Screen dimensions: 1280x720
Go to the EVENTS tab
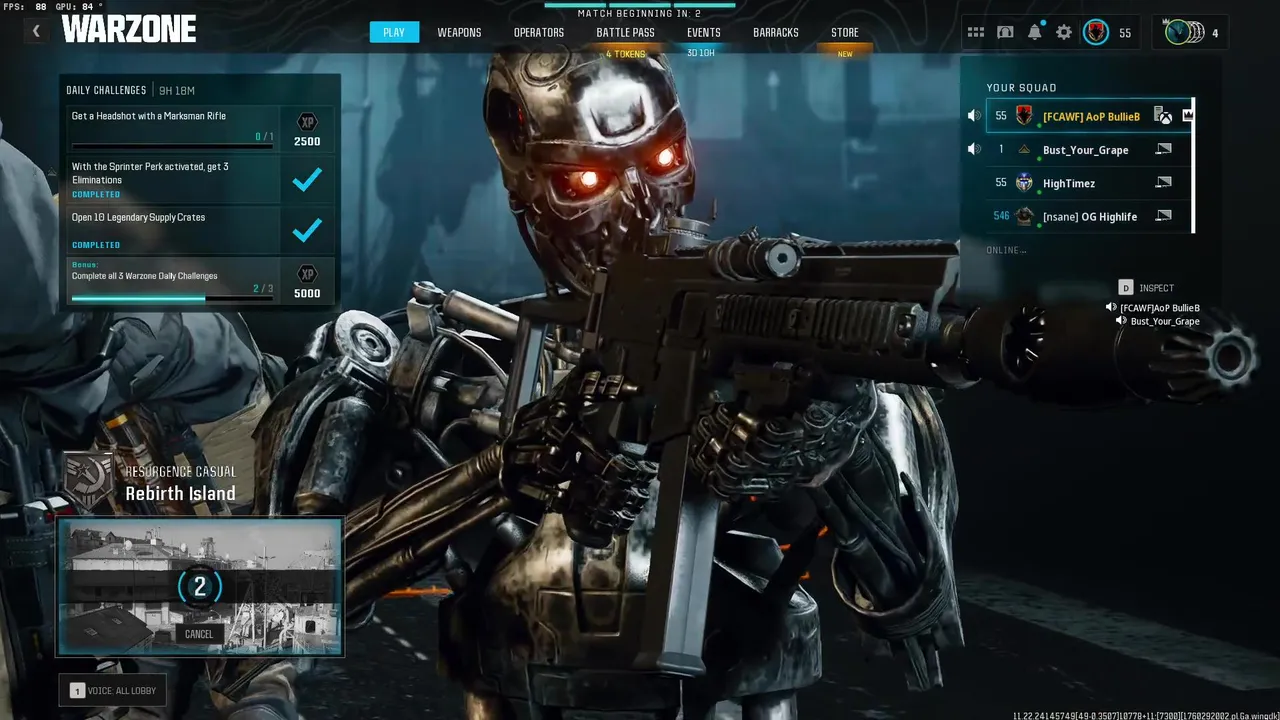point(704,32)
